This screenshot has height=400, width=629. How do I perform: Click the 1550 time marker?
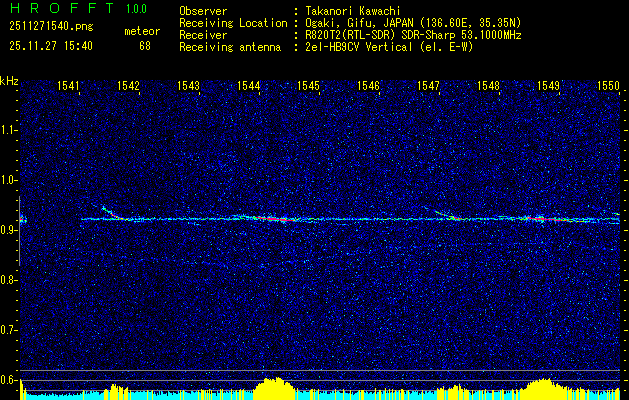[609, 85]
